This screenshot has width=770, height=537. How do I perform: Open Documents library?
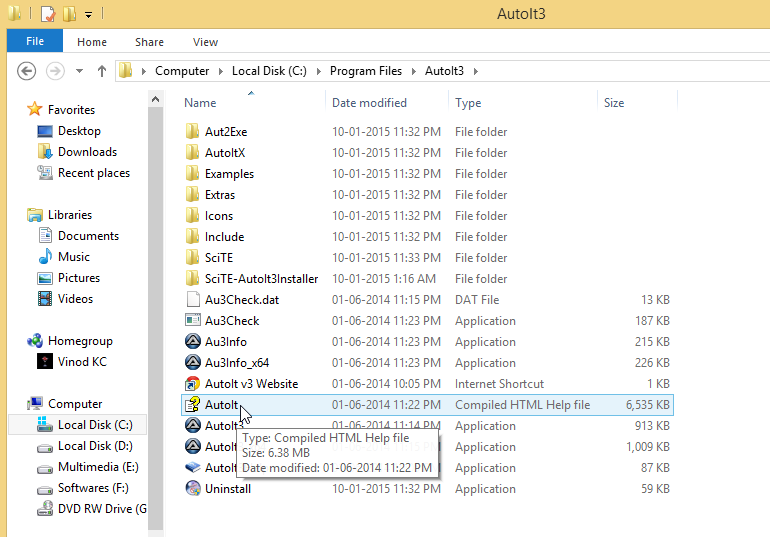[x=88, y=236]
